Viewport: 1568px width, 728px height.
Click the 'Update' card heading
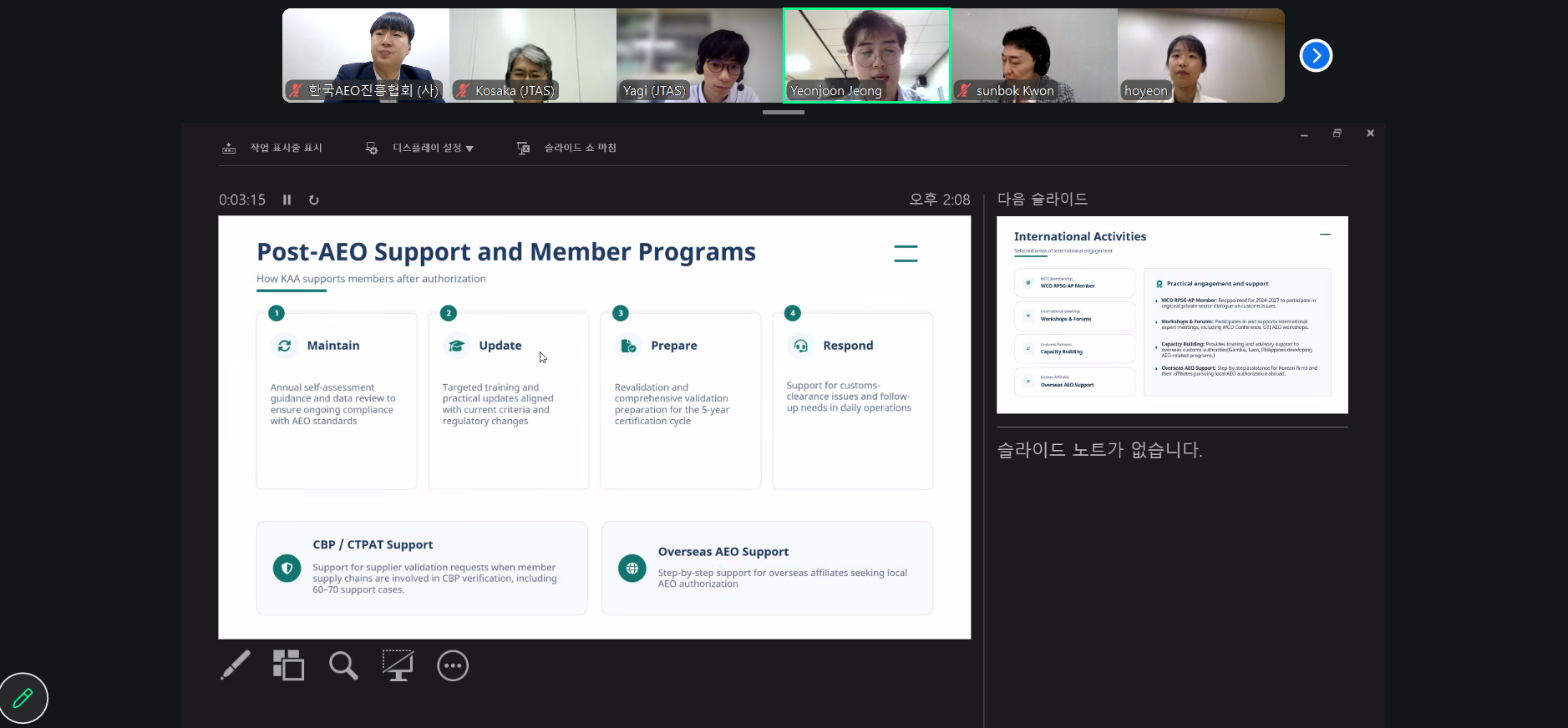(x=500, y=346)
